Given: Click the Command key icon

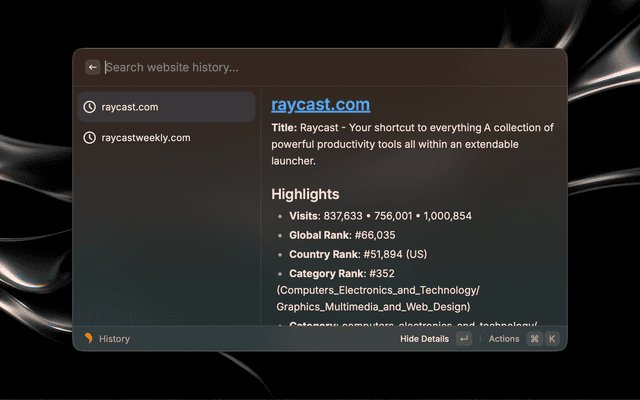Looking at the screenshot, I should [x=534, y=339].
